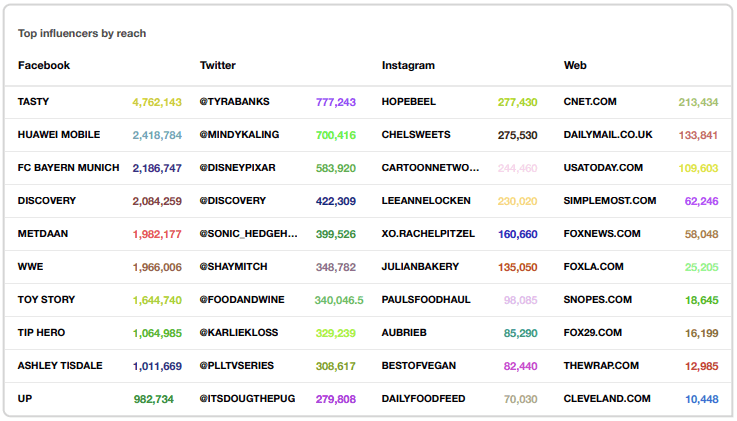Click the UP Facebook entry
Screen dimensions: 737x421
click(25, 398)
